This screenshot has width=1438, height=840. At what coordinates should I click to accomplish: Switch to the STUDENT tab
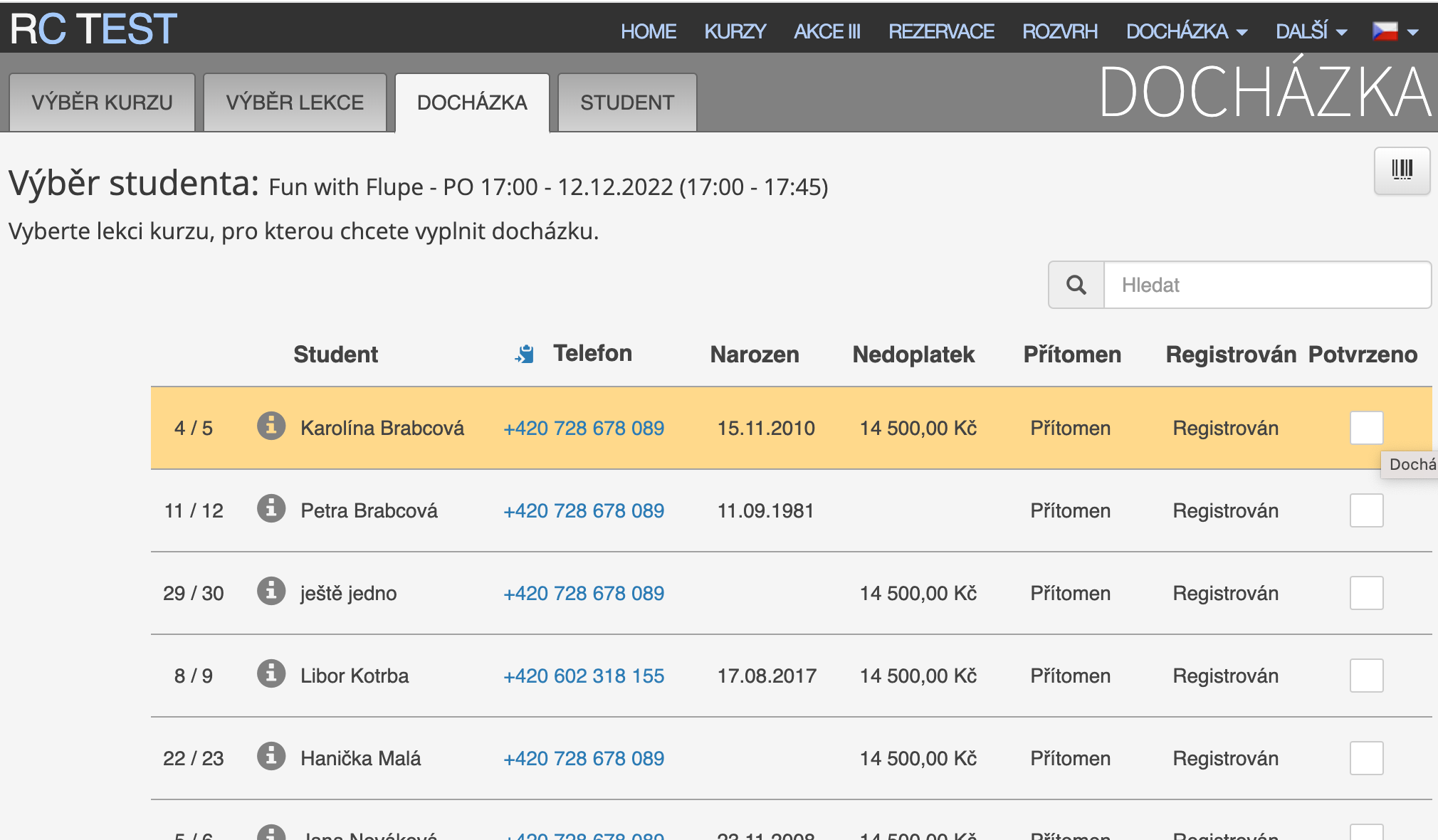tap(626, 103)
